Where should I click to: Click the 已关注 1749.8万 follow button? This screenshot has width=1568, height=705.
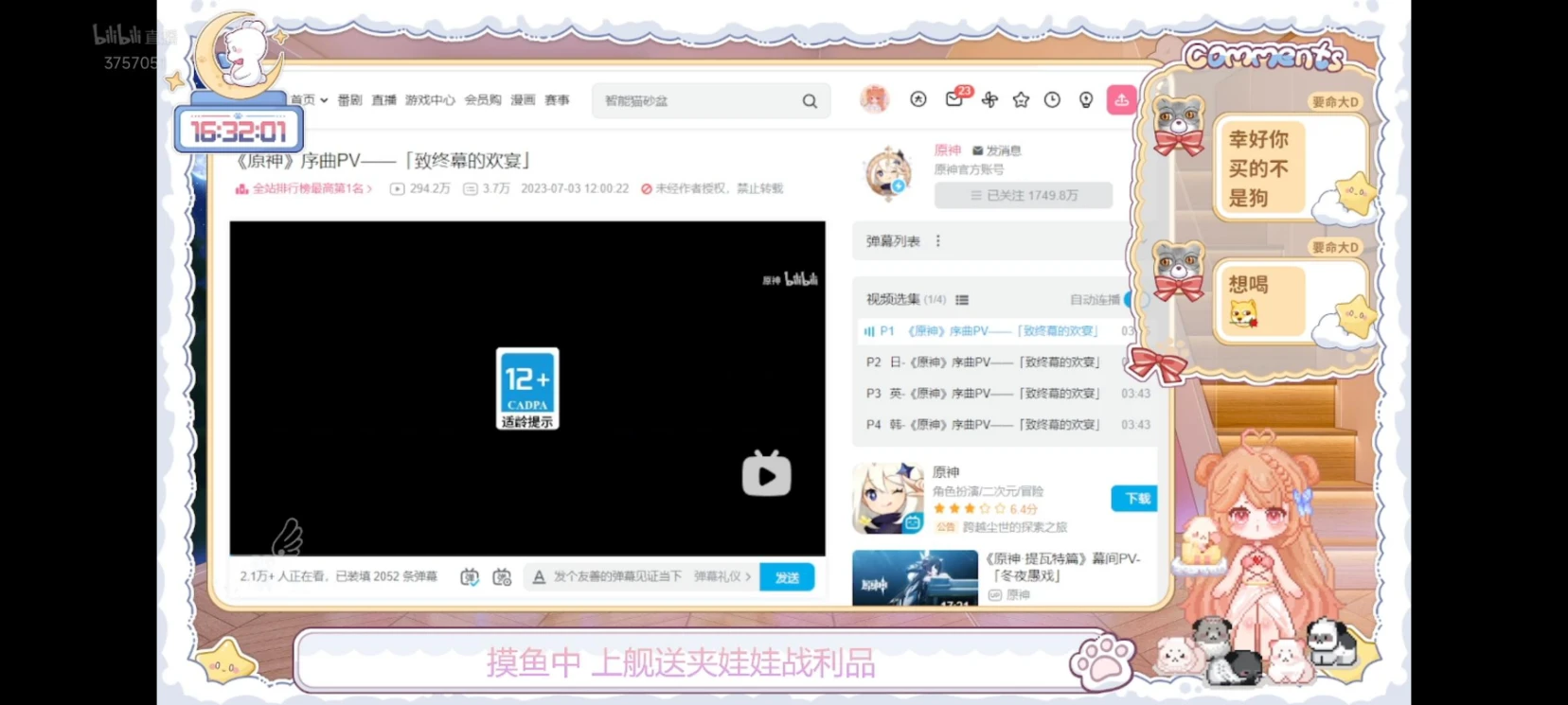pyautogui.click(x=1024, y=195)
